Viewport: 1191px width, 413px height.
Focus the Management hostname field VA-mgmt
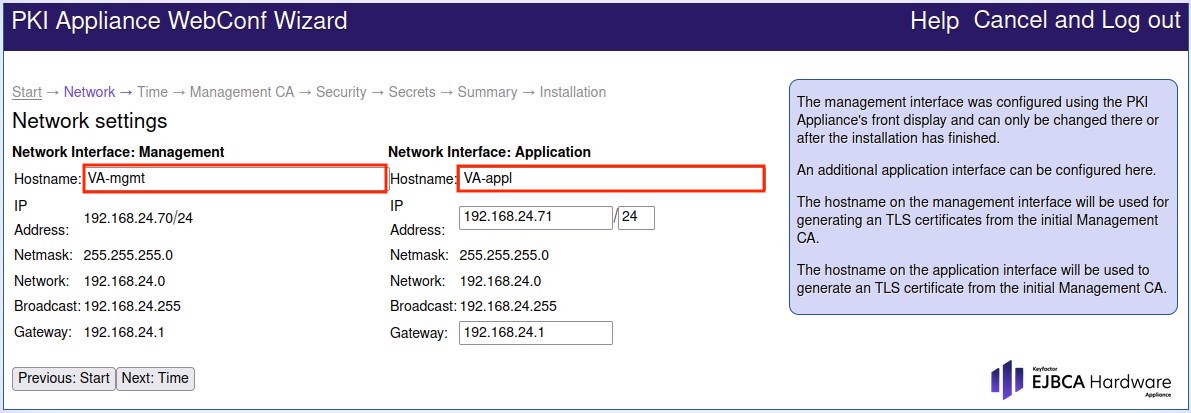click(235, 179)
